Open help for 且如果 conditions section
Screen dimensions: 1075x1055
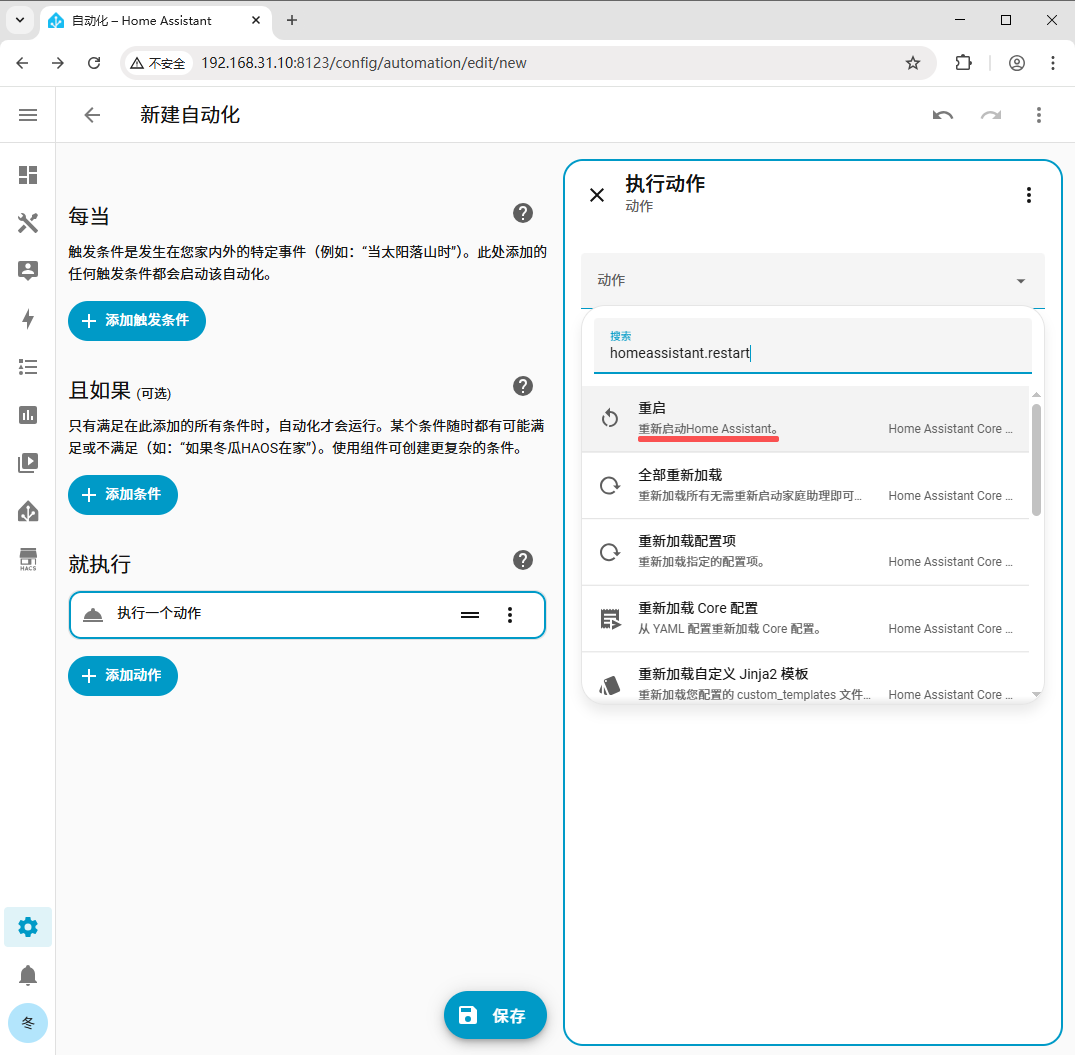522,386
